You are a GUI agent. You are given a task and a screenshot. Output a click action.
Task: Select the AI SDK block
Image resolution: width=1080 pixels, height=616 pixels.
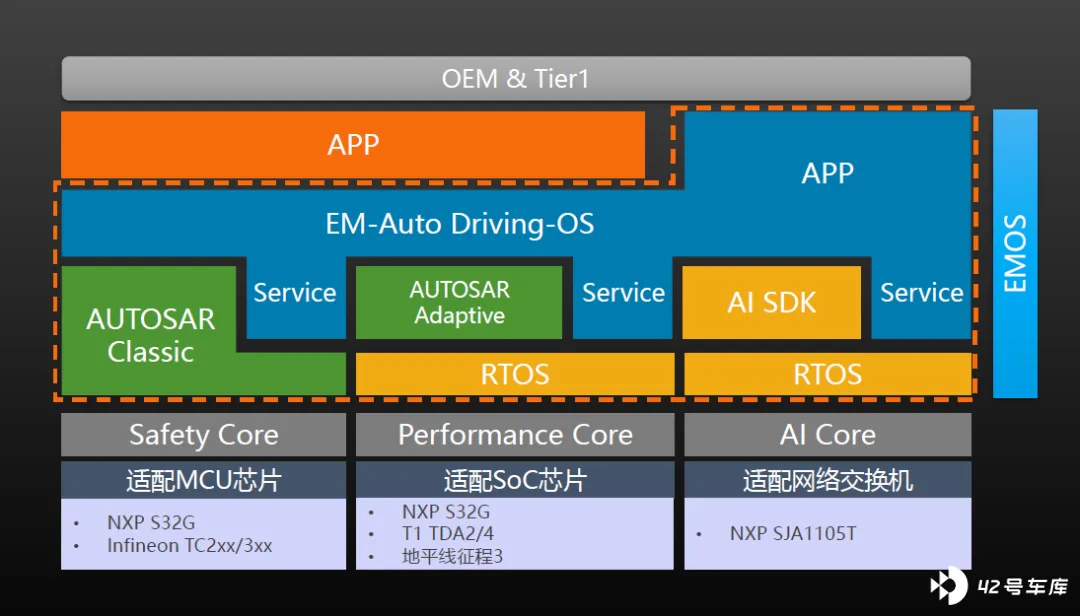tap(771, 302)
